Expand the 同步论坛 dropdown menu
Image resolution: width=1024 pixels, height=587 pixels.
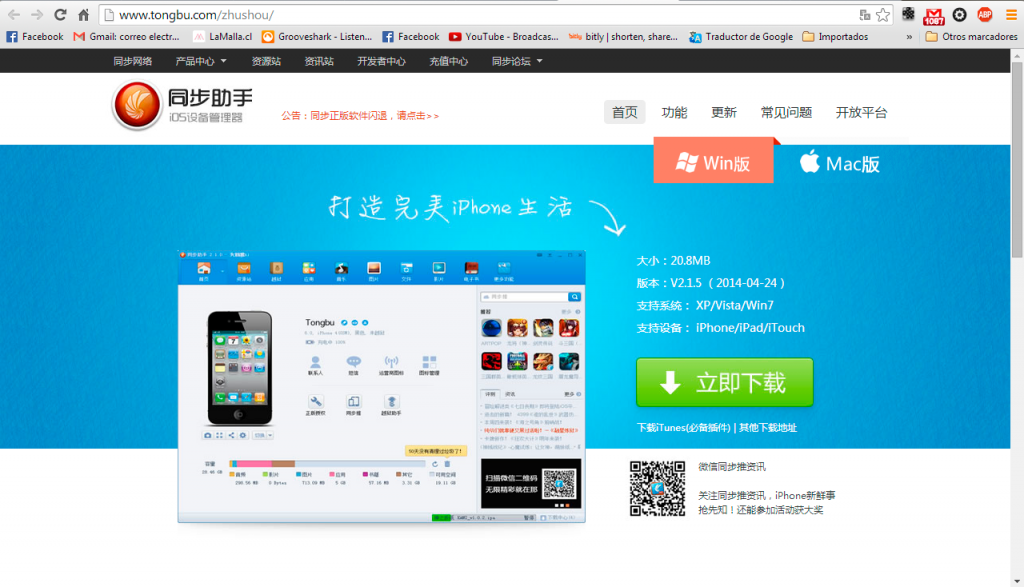pyautogui.click(x=517, y=61)
